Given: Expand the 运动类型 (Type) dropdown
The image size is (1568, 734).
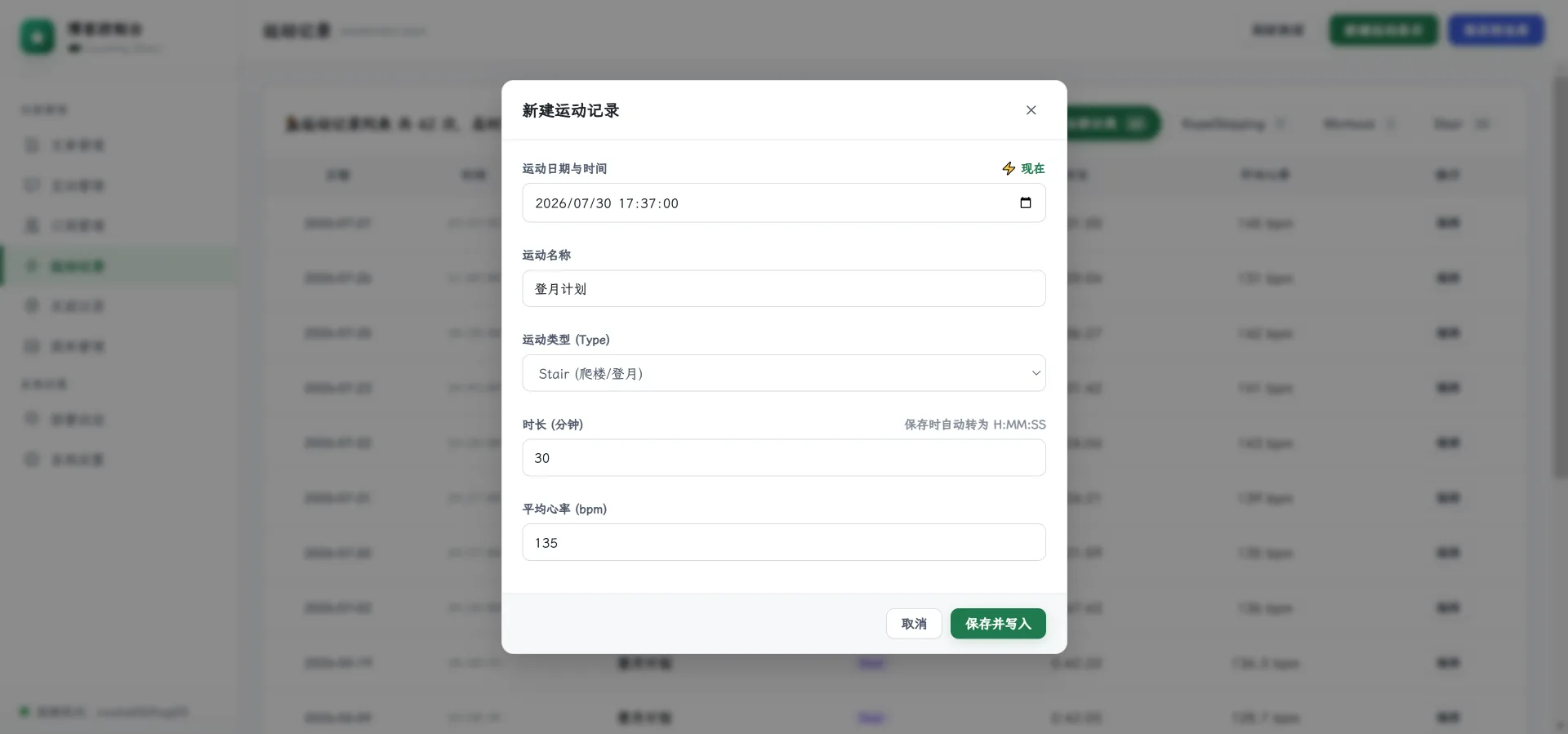Looking at the screenshot, I should (784, 373).
